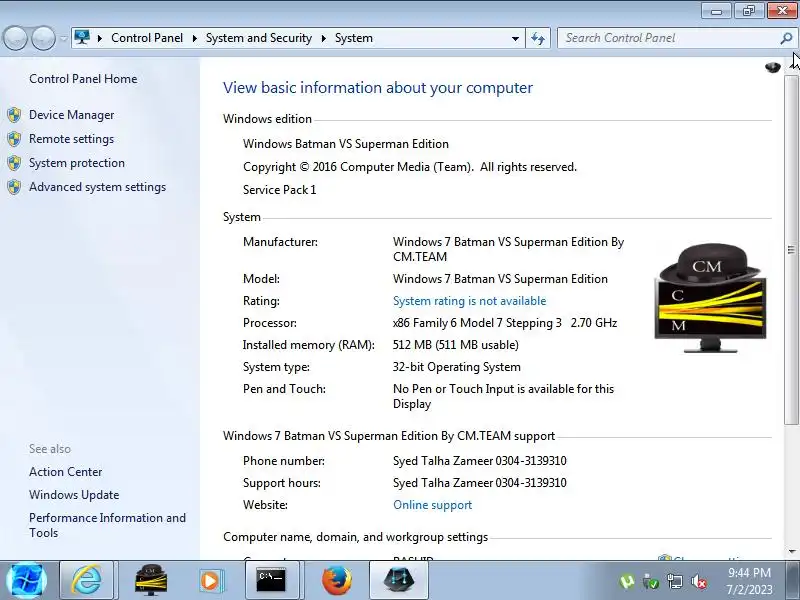
Task: Click the Service Pack 1 text
Action: coord(280,190)
